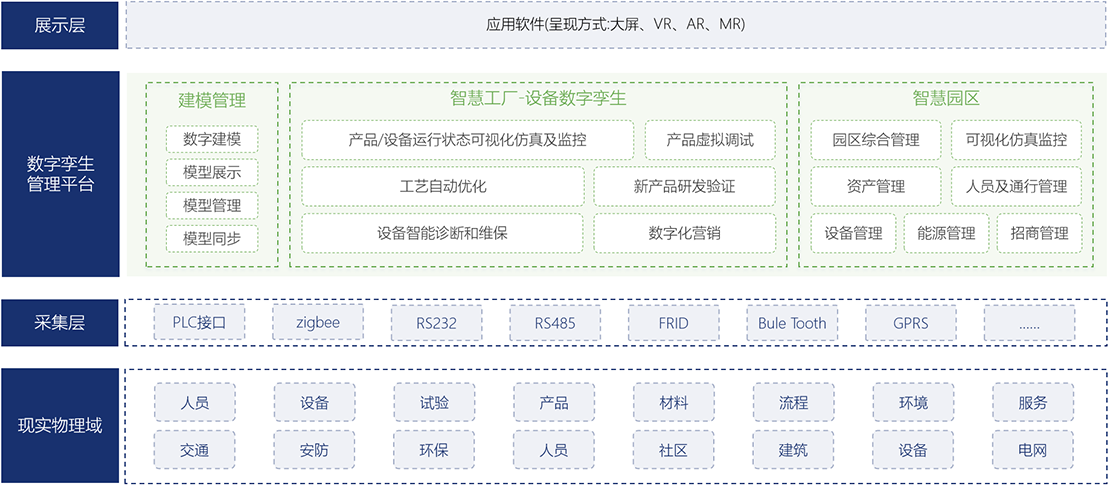Image resolution: width=1110 pixels, height=487 pixels.
Task: Click the 展示层 layer label
Action: [x=60, y=25]
